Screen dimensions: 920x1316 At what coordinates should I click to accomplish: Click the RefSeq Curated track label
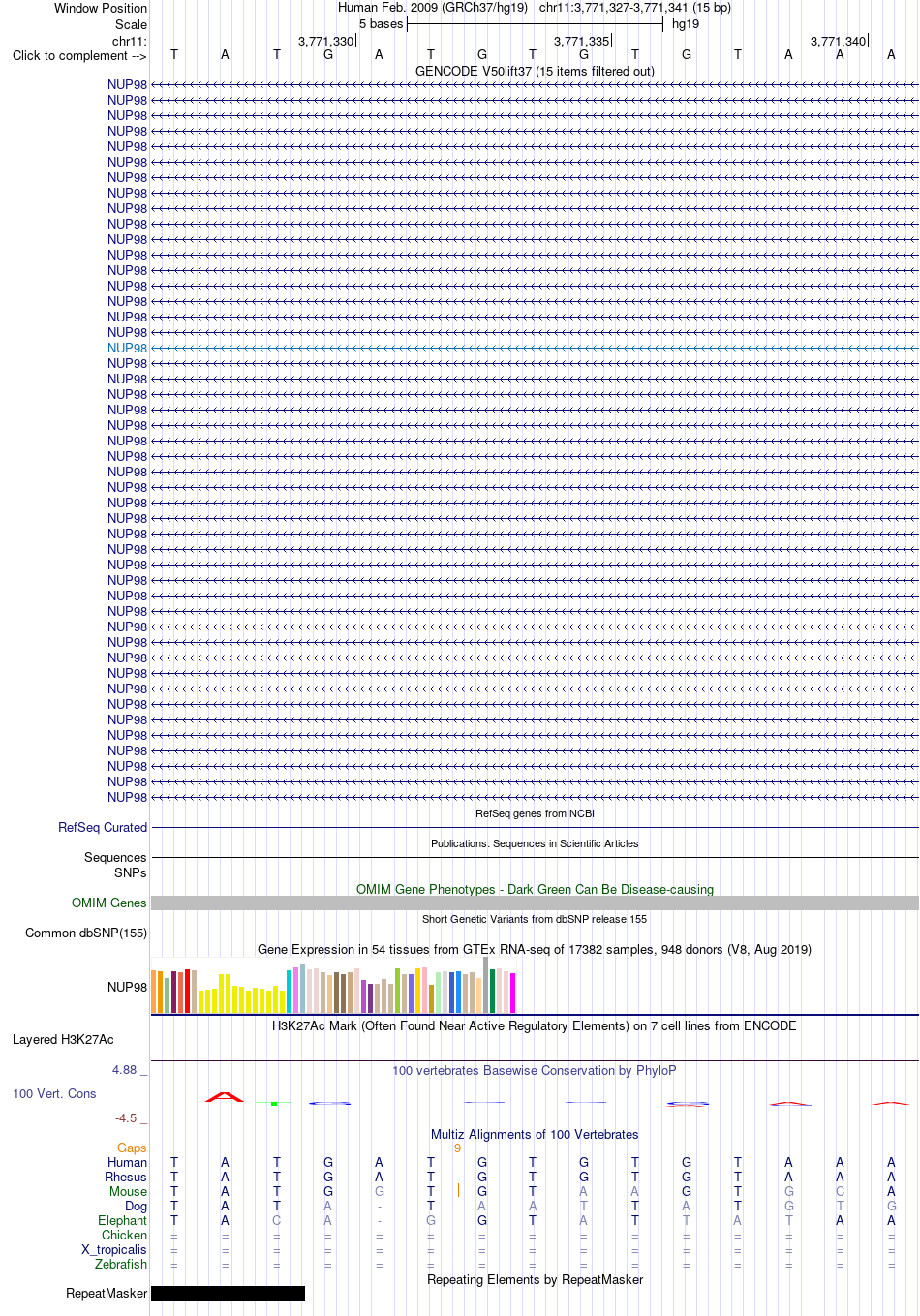tap(103, 827)
